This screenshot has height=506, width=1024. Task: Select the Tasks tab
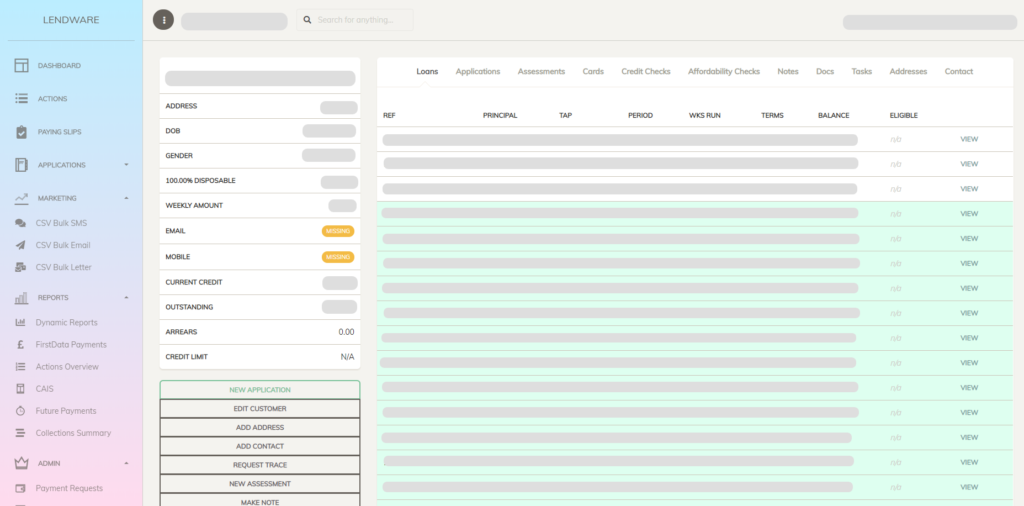click(x=861, y=72)
